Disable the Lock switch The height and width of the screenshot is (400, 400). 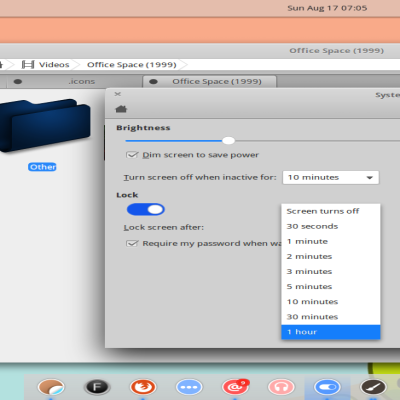tap(146, 209)
